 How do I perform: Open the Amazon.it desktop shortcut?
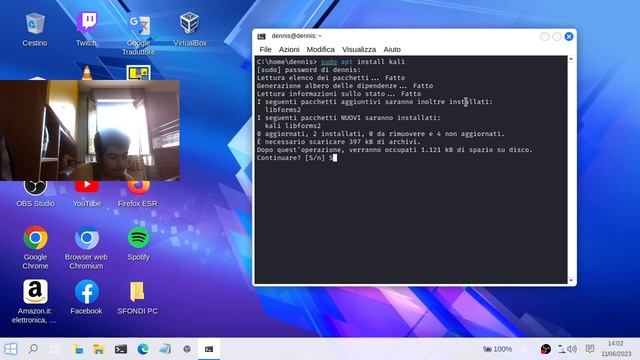coord(35,301)
